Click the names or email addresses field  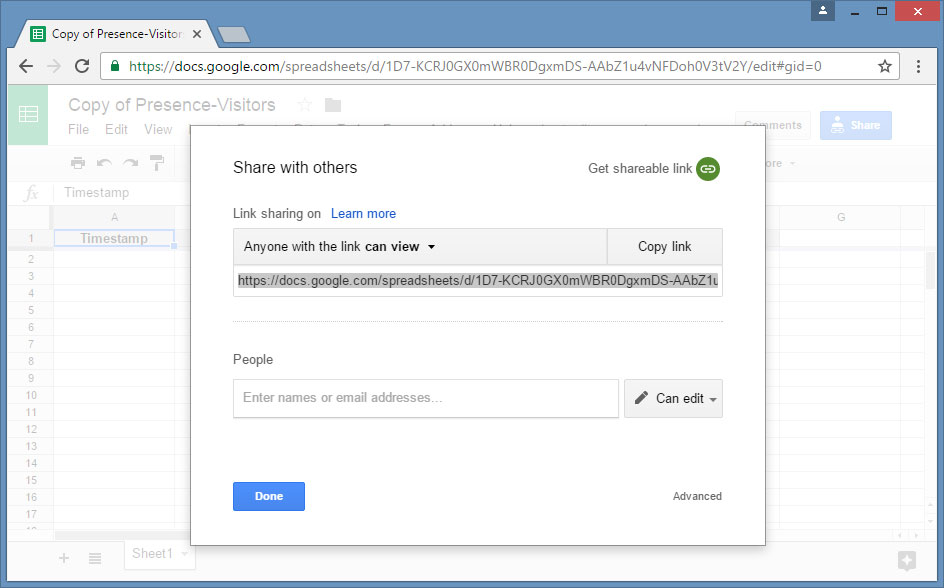[x=426, y=398]
